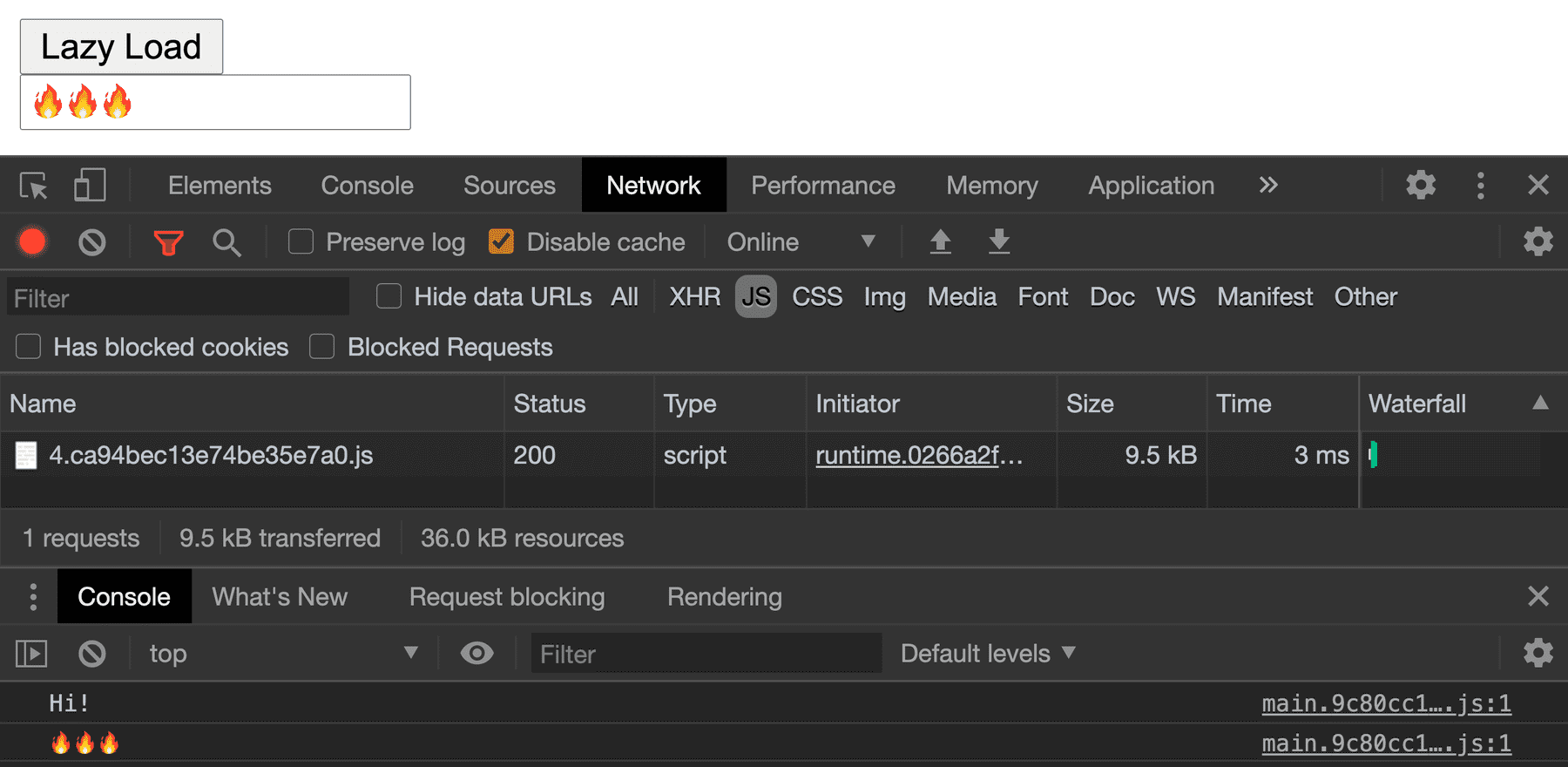Filter requests by Img

885,297
